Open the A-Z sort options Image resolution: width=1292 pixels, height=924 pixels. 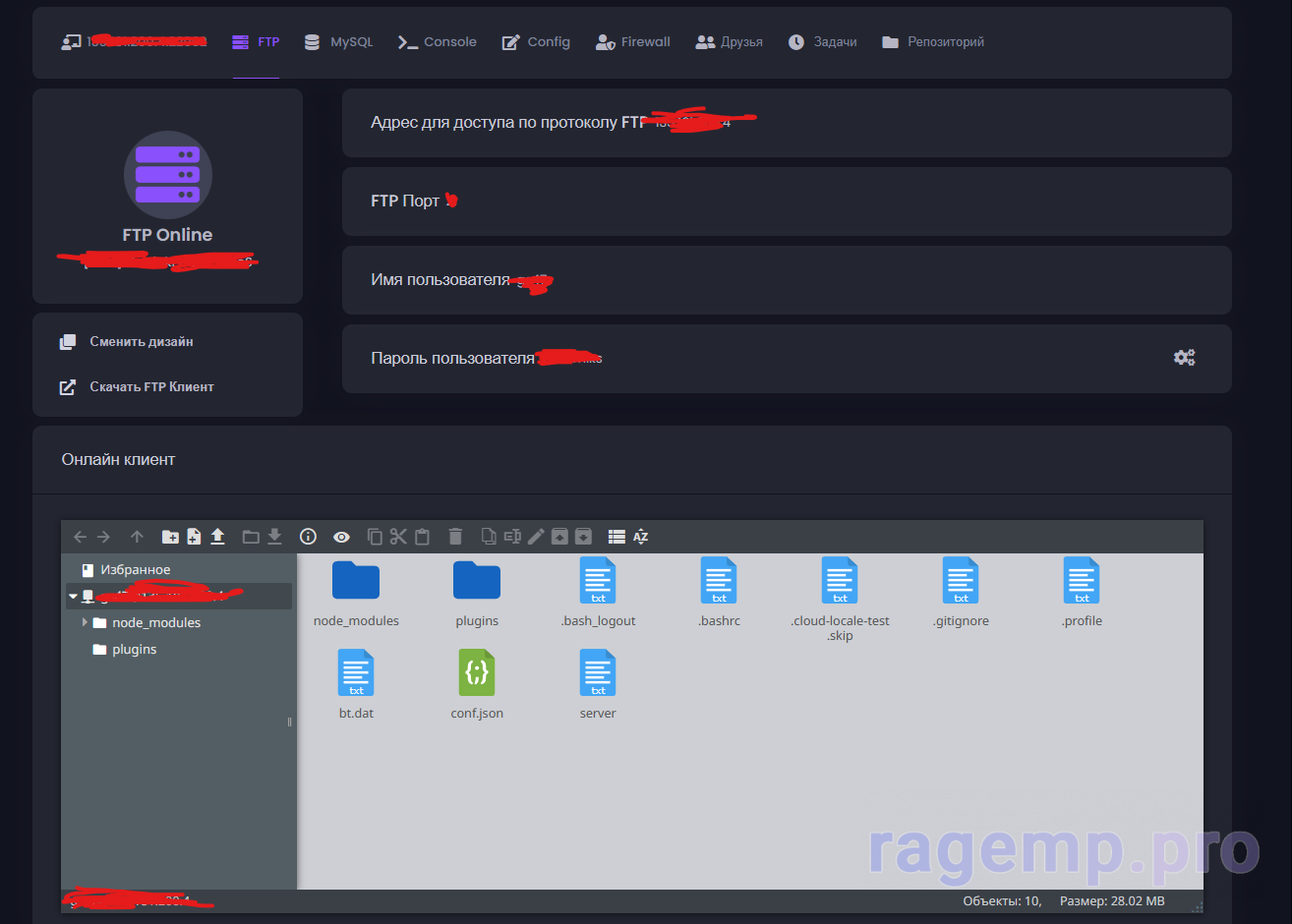tap(640, 537)
